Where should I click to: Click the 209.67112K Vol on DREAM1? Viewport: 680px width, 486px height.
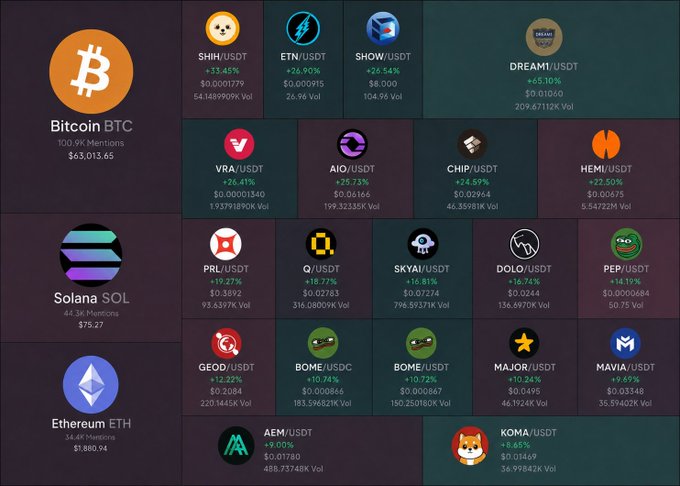(x=544, y=107)
